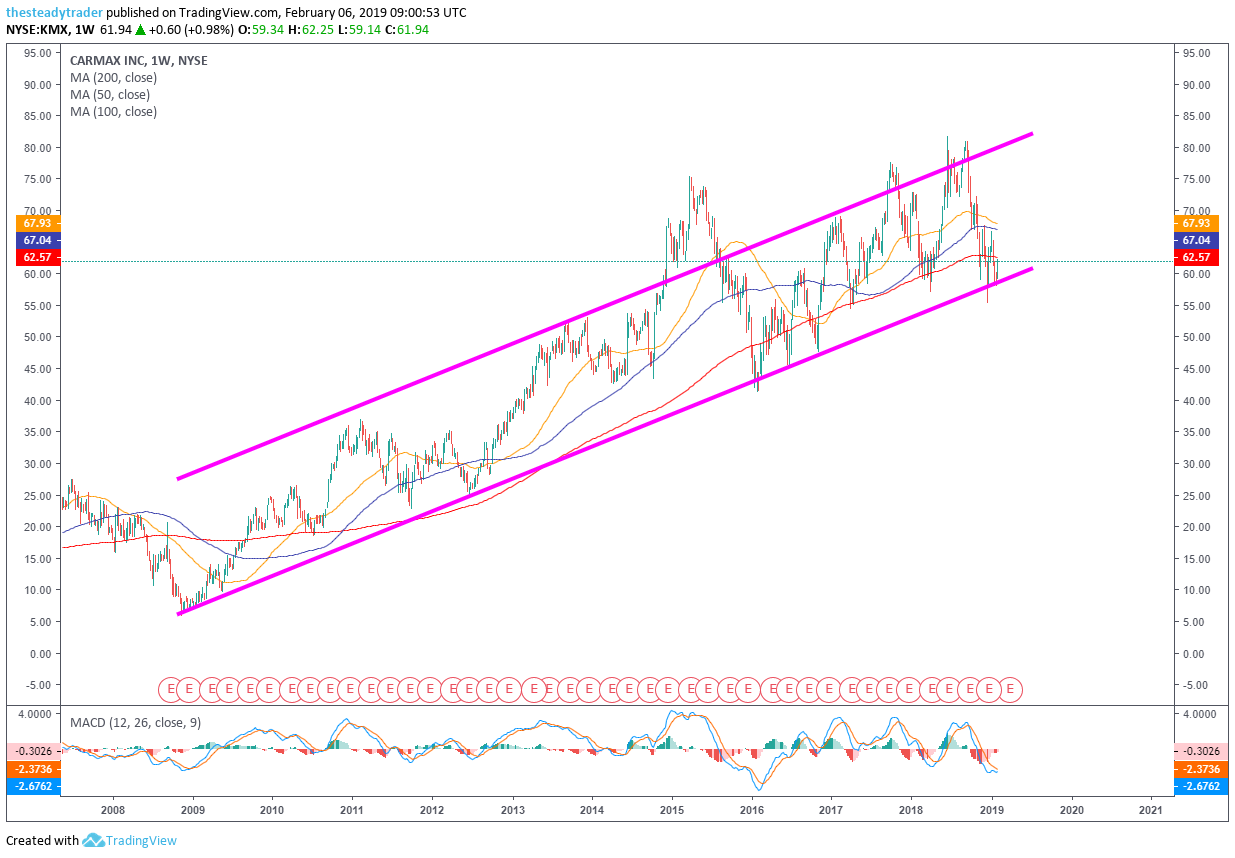This screenshot has height=858, width=1235.
Task: Click the high price H:62.25 value
Action: 310,31
